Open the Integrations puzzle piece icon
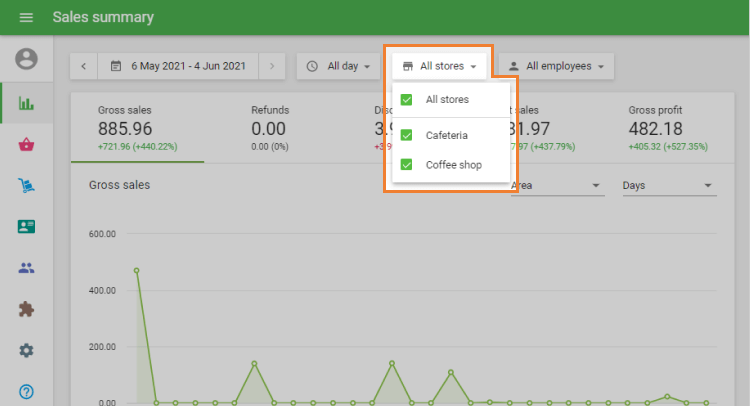Image resolution: width=750 pixels, height=406 pixels. (x=26, y=309)
